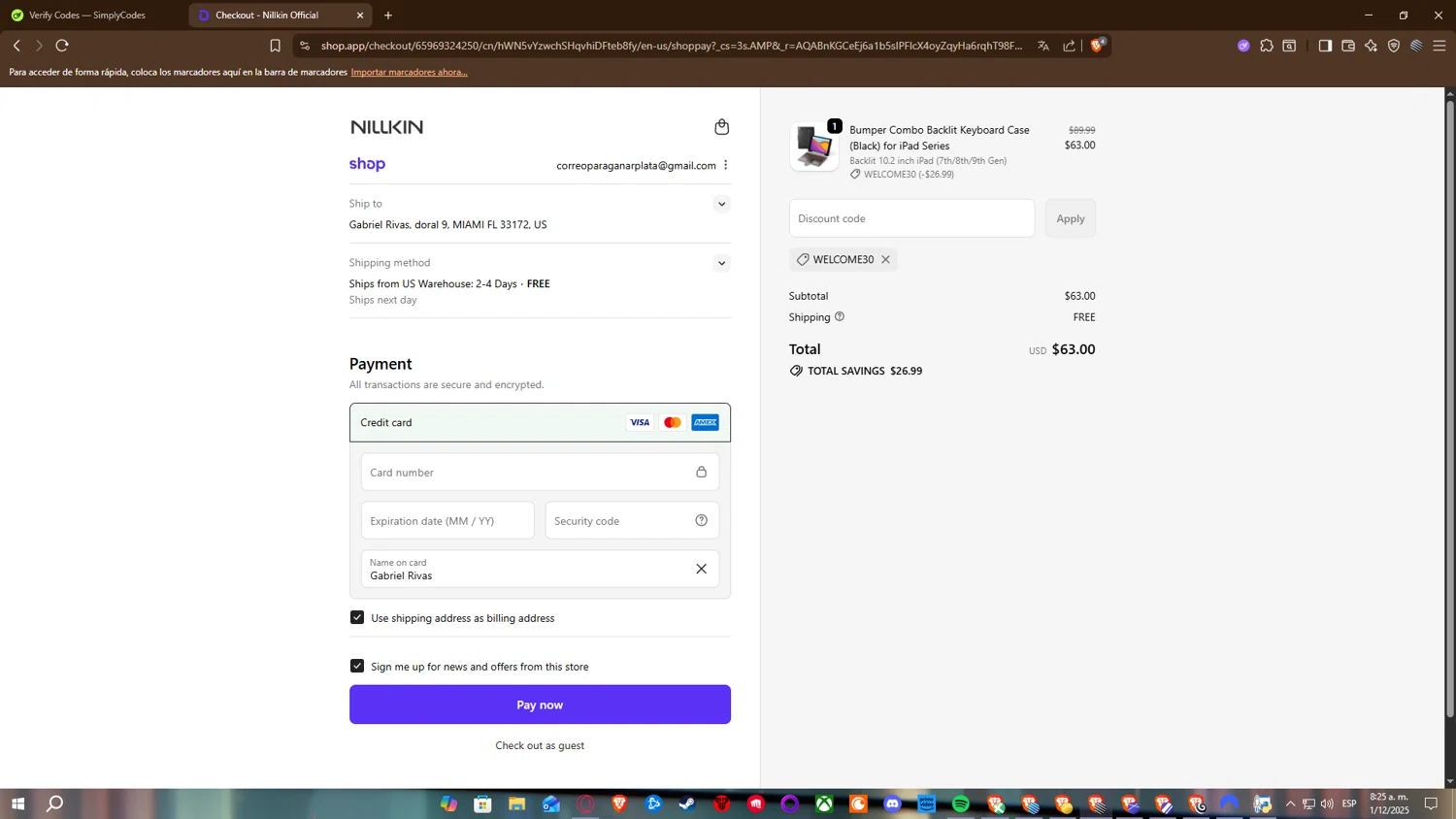
Task: Click Importar marcadores ahora link
Action: 409,72
